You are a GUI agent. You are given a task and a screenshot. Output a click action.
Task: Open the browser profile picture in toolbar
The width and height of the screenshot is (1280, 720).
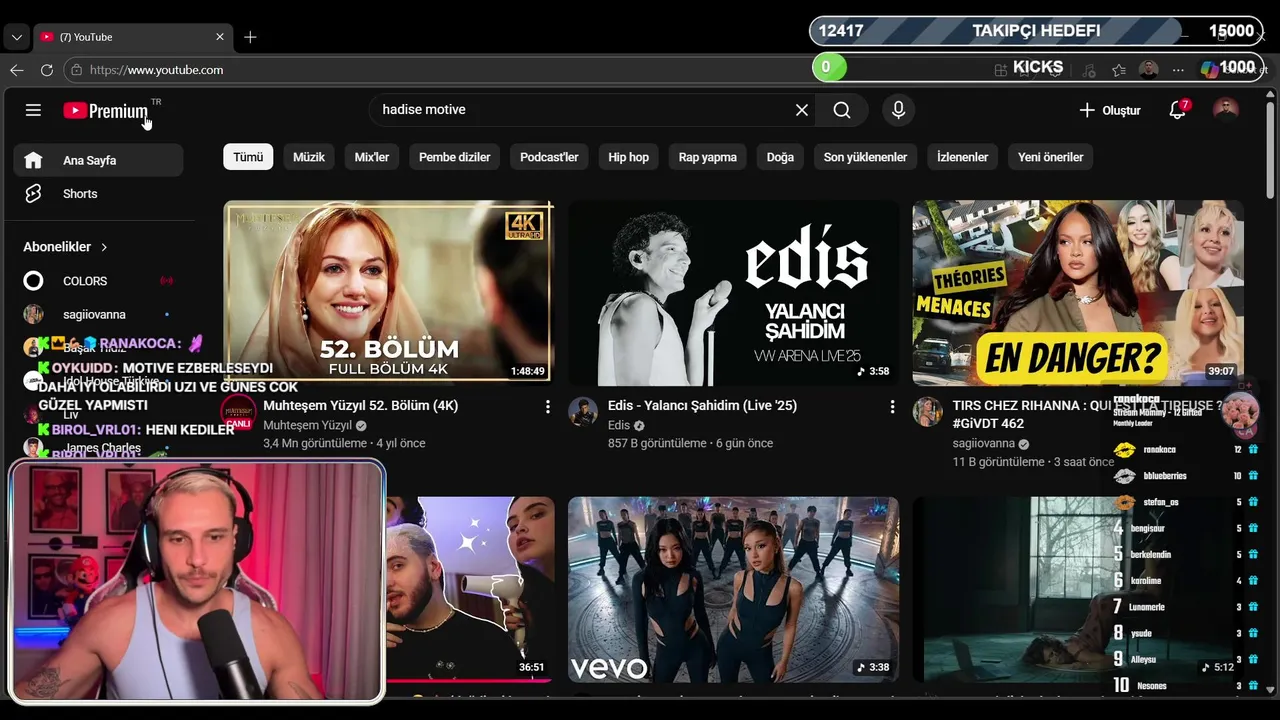tap(1149, 70)
